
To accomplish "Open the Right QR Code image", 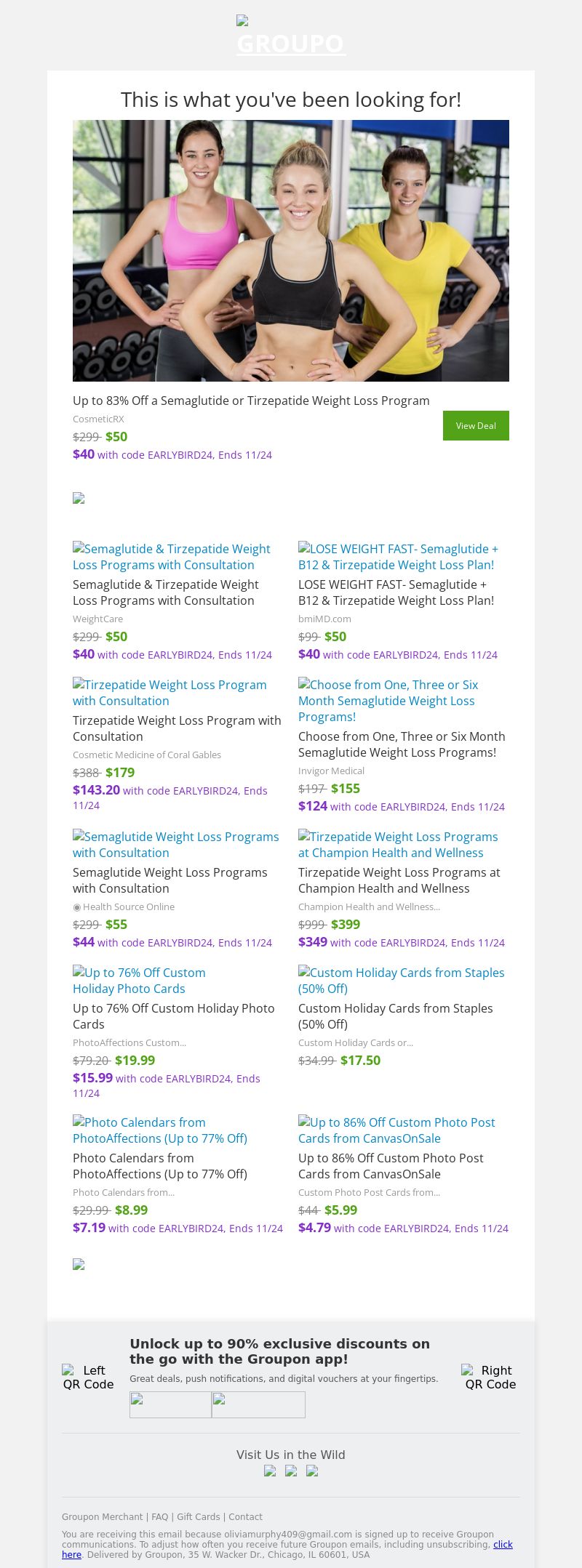I will tap(490, 1377).
